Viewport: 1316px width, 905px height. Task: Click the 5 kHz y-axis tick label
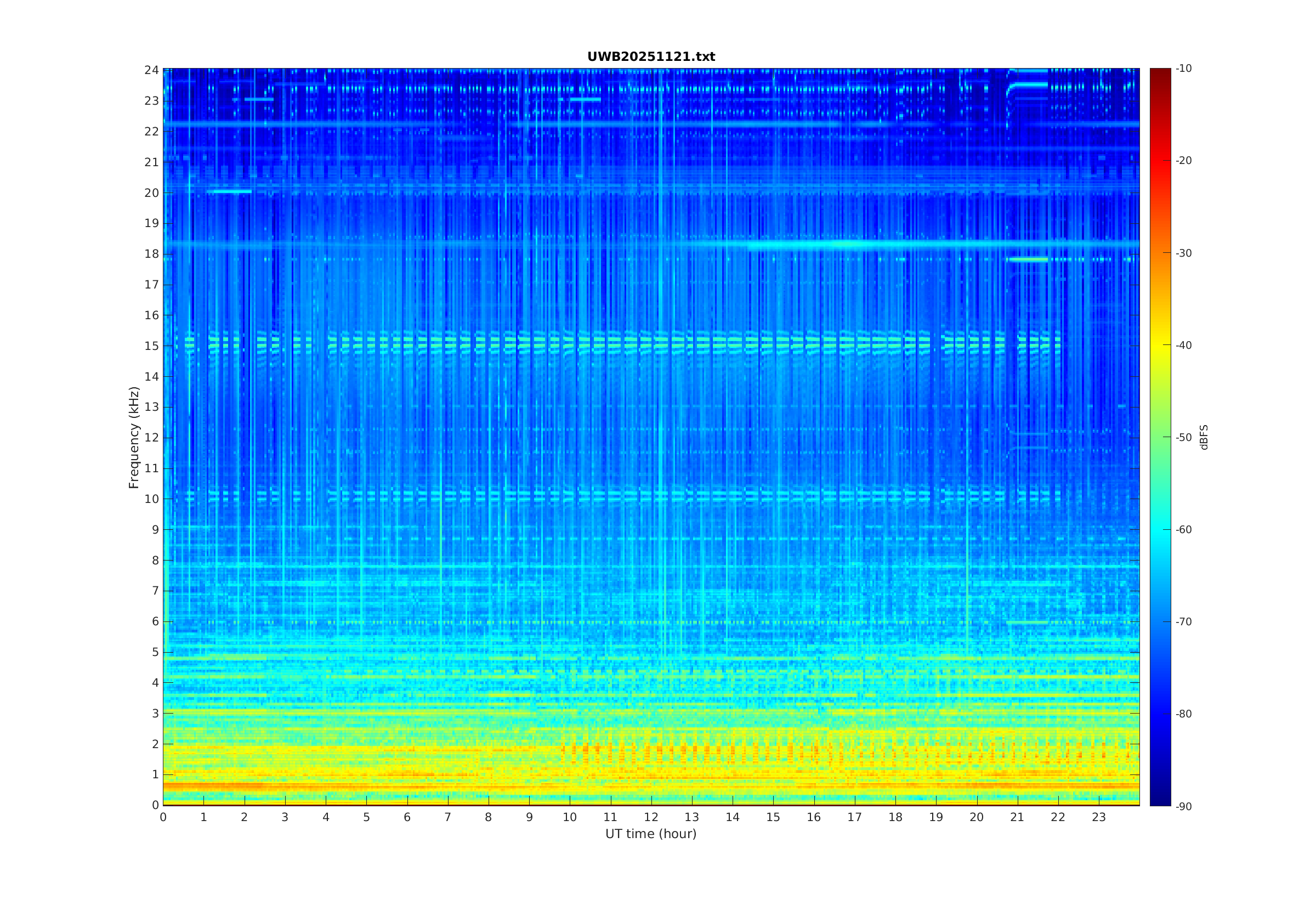click(155, 652)
